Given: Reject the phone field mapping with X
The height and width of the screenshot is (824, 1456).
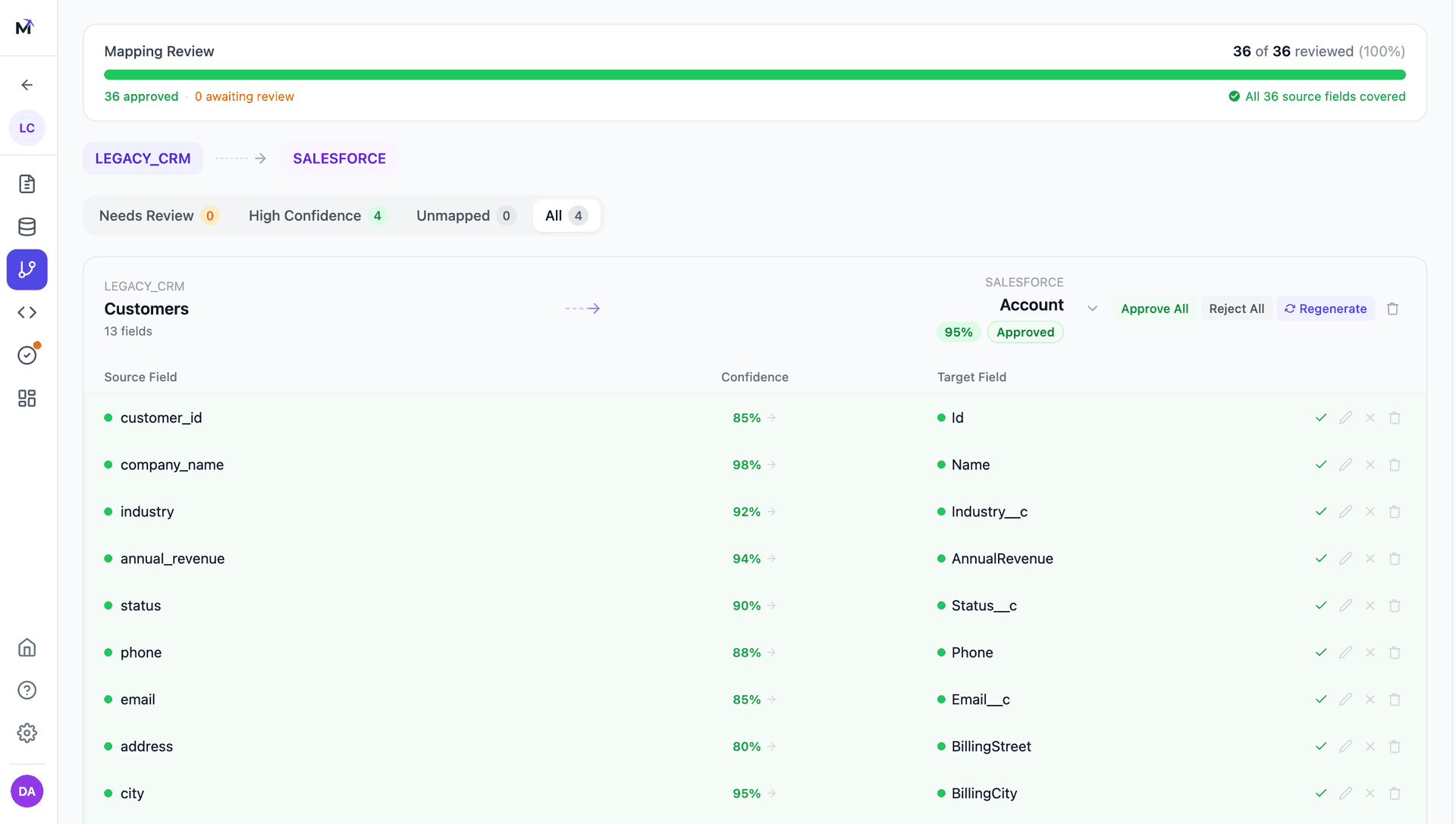Looking at the screenshot, I should (x=1370, y=652).
